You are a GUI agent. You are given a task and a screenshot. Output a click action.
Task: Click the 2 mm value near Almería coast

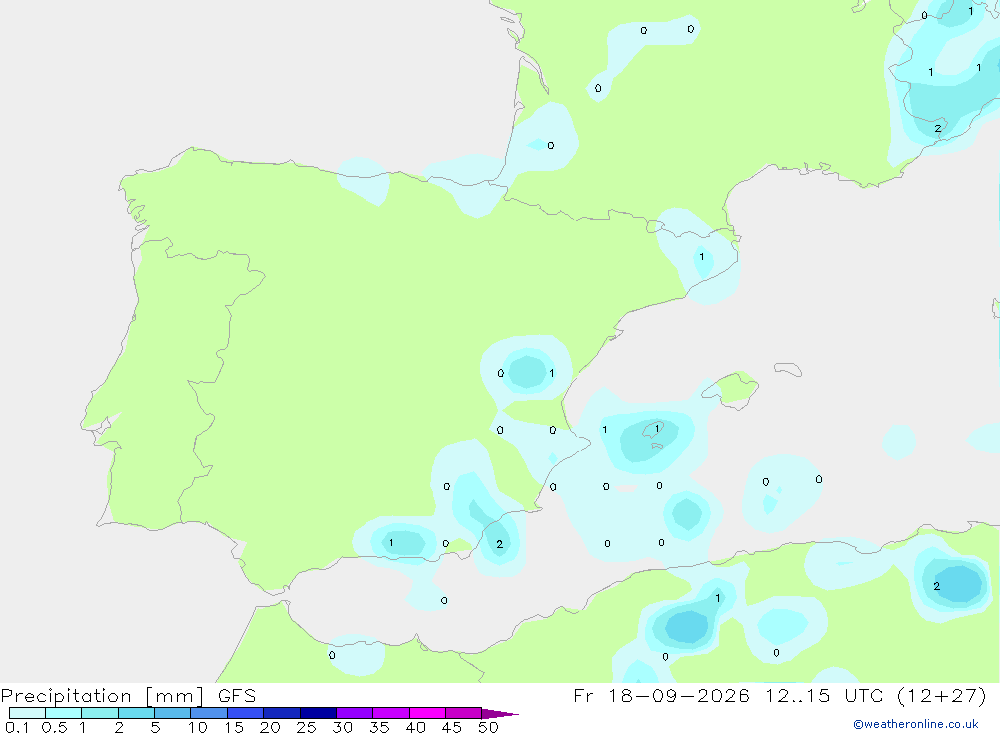(499, 544)
